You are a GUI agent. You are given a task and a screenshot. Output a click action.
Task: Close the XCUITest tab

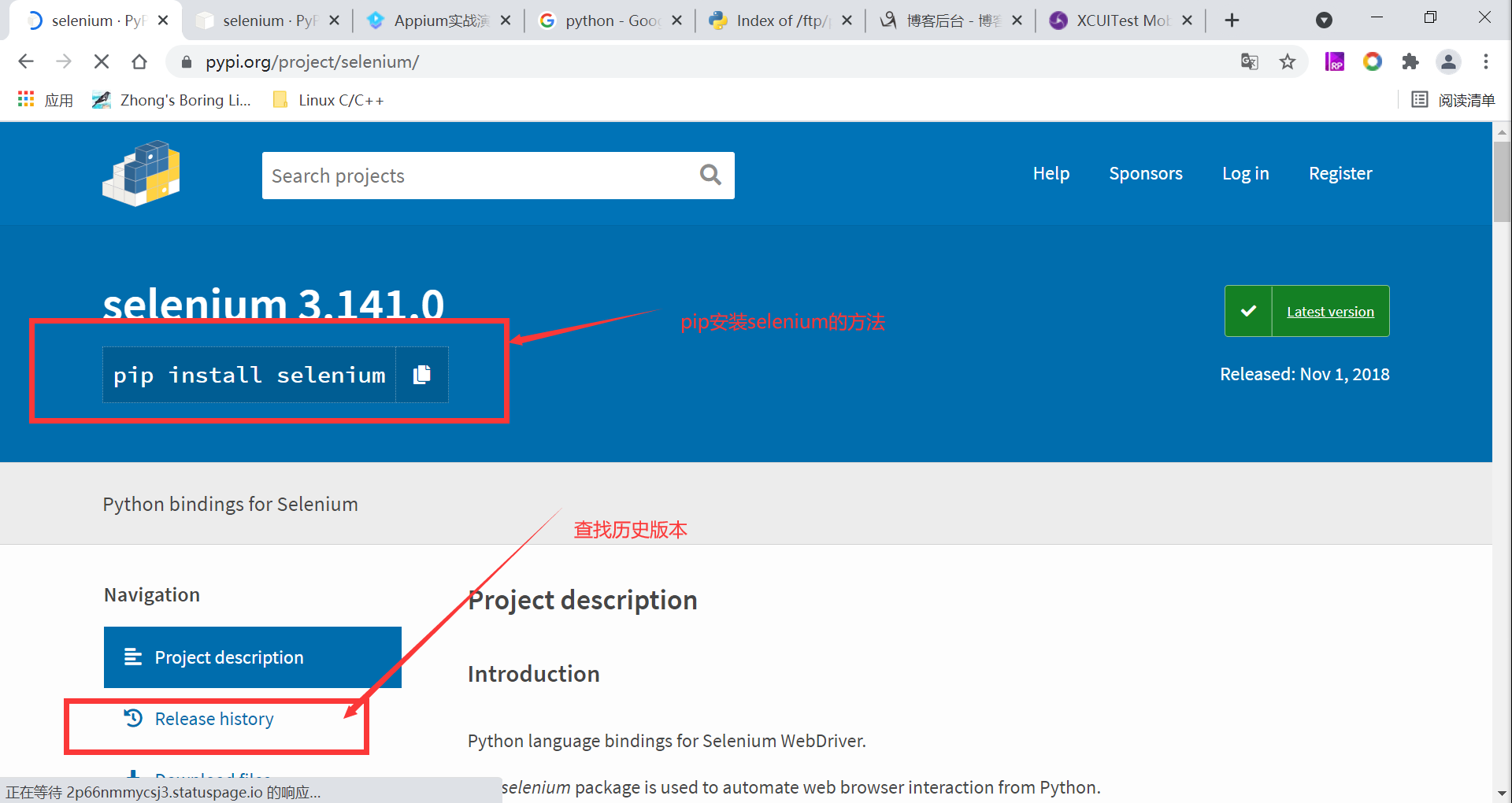(x=1188, y=20)
